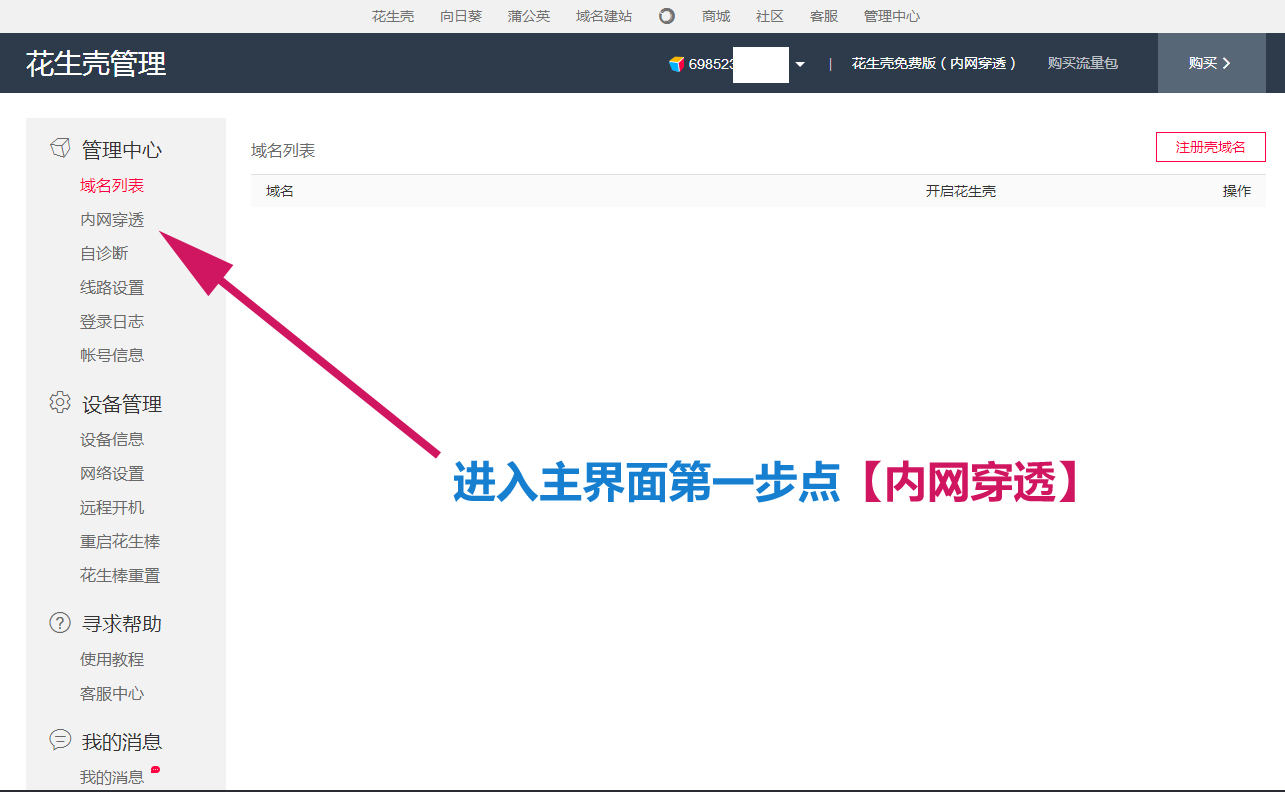1285x792 pixels.
Task: Open 向日葵 in the top navigation
Action: tap(461, 16)
